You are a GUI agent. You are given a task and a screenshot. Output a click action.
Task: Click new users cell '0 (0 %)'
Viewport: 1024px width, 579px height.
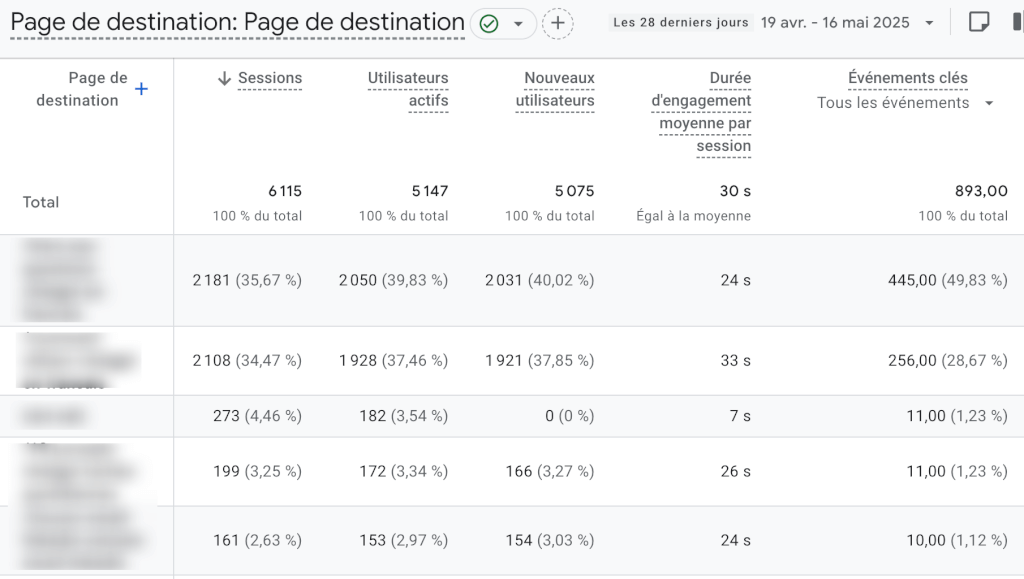pyautogui.click(x=569, y=416)
